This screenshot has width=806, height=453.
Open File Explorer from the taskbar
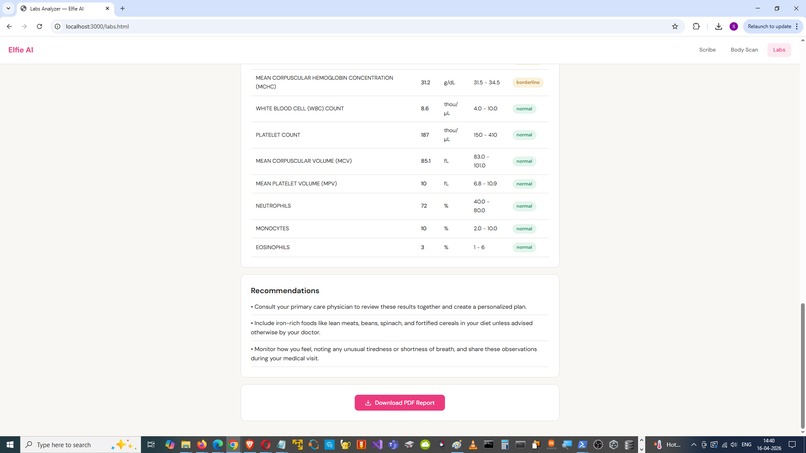186,444
